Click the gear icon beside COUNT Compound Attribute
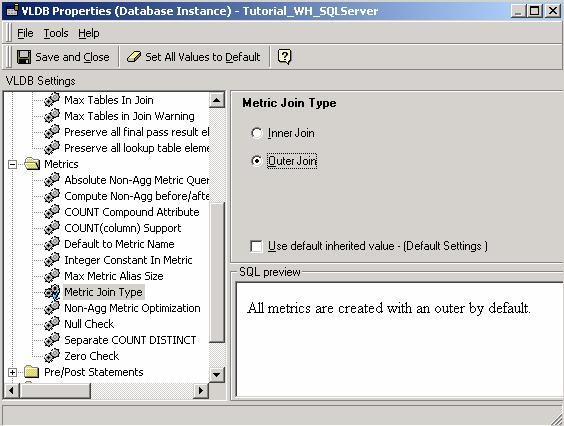 click(x=52, y=212)
